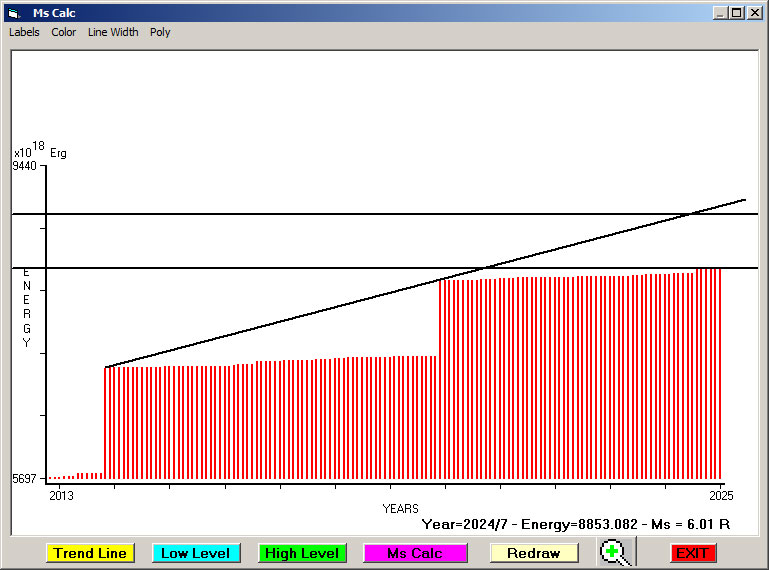Maximize the Ms Calc window

click(737, 13)
